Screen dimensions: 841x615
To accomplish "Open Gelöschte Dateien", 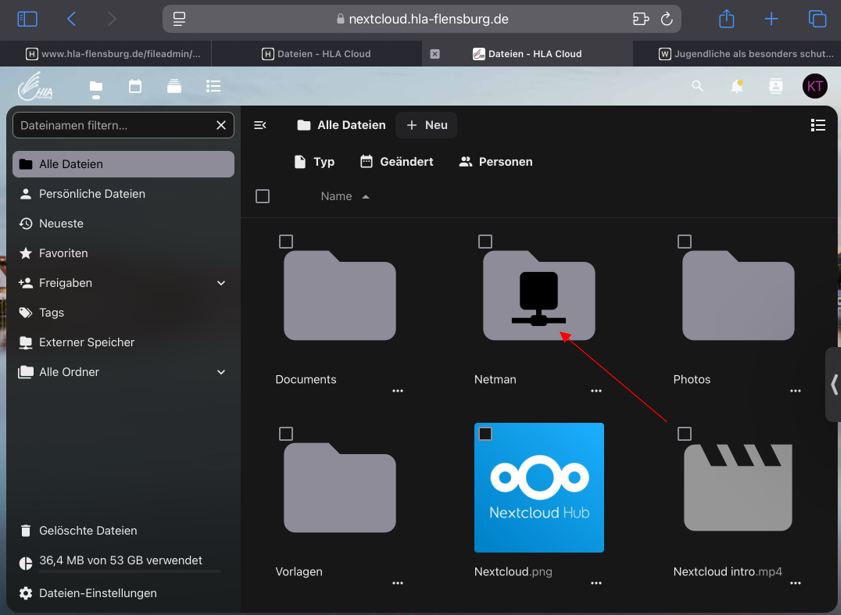I will (x=123, y=531).
